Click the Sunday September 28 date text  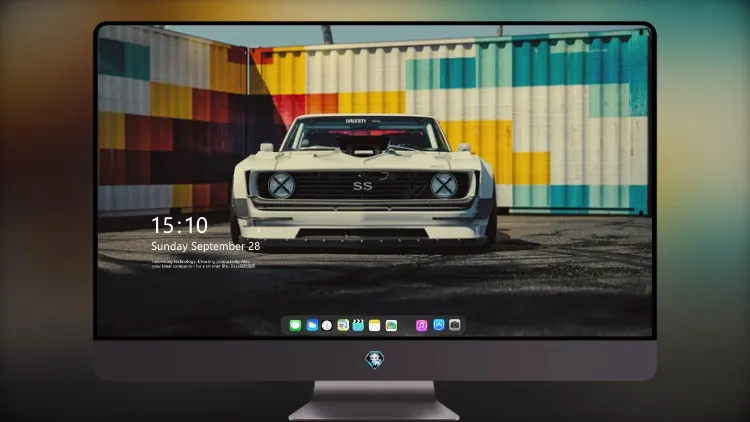pos(206,246)
